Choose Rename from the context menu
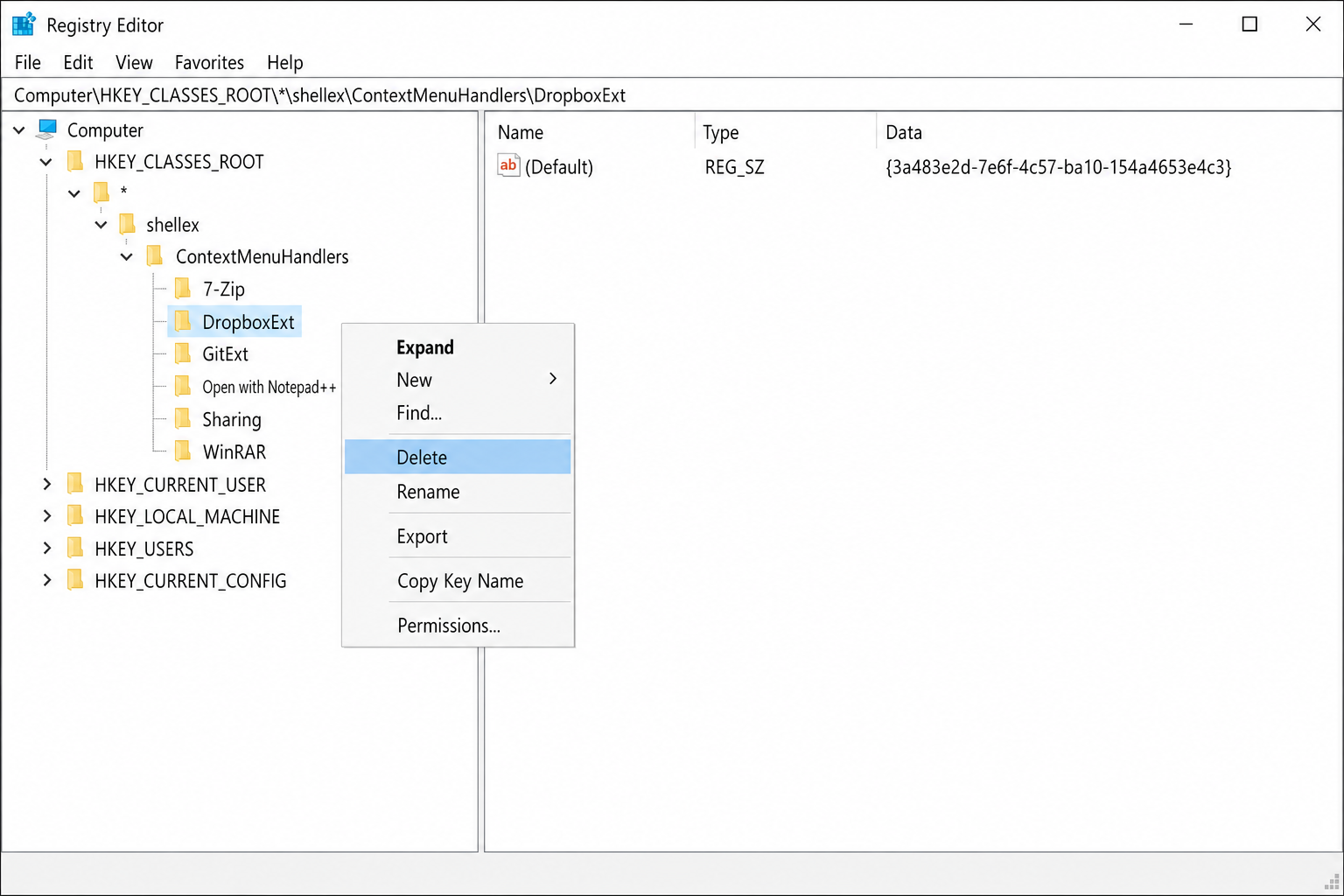Viewport: 1344px width, 896px height. point(458,492)
